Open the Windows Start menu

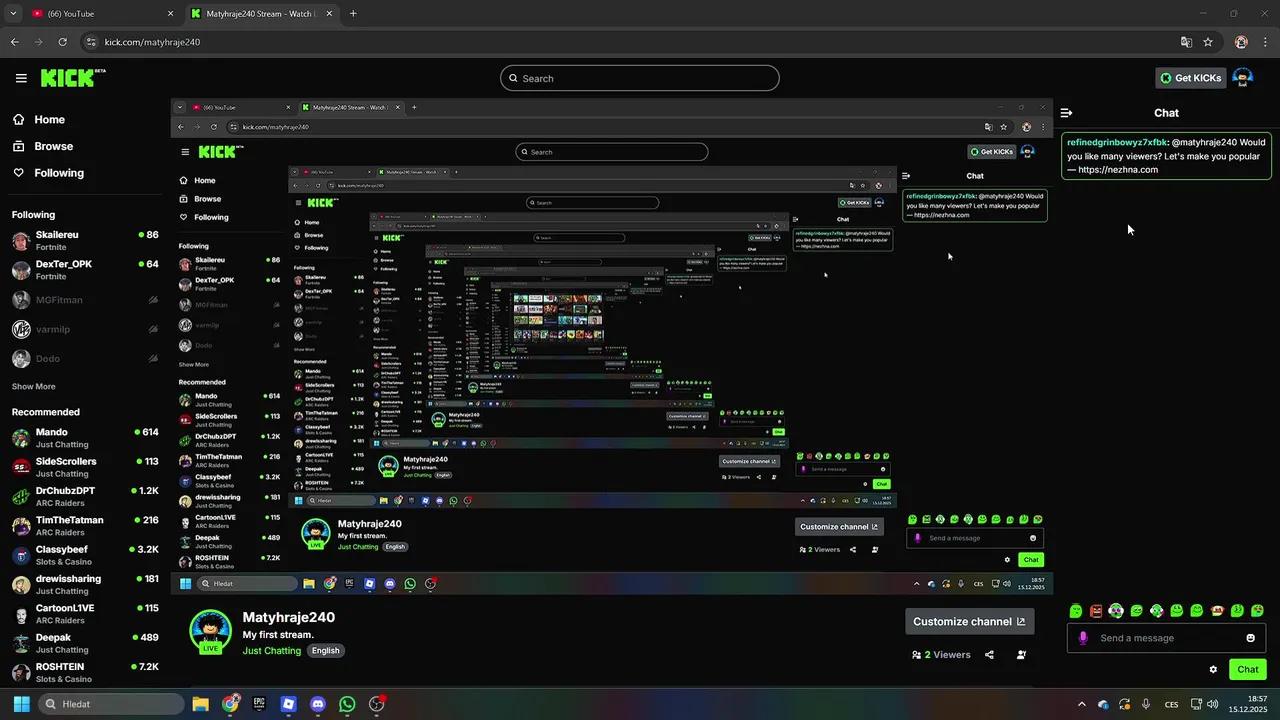click(x=21, y=704)
